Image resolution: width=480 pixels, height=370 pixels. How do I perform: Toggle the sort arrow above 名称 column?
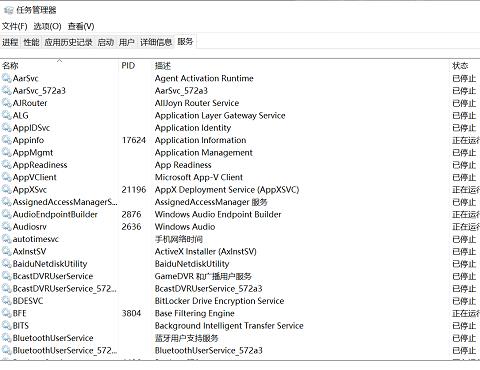click(x=60, y=60)
